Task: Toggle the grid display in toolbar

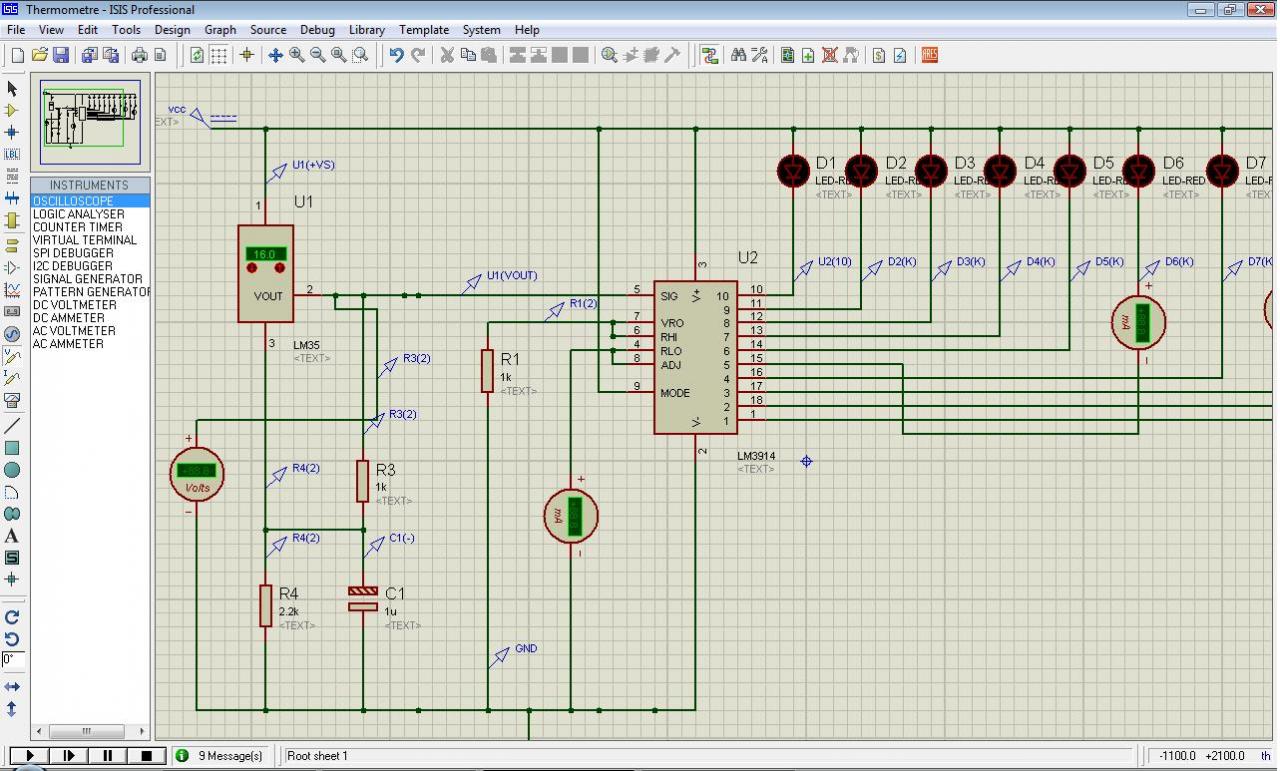Action: [x=218, y=55]
